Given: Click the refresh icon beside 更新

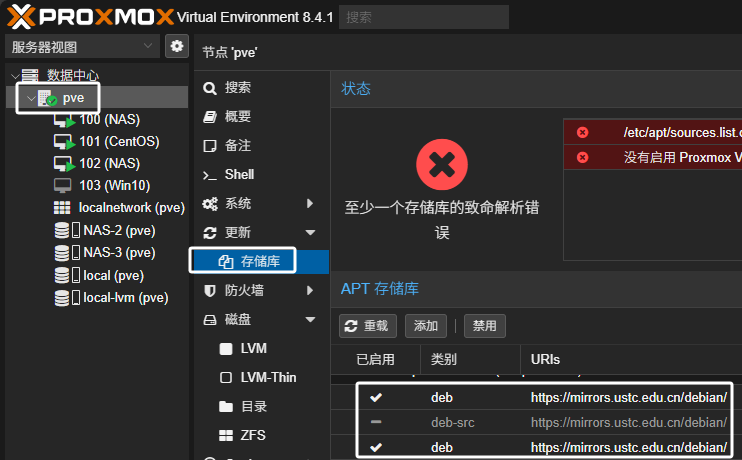Looking at the screenshot, I should point(210,233).
